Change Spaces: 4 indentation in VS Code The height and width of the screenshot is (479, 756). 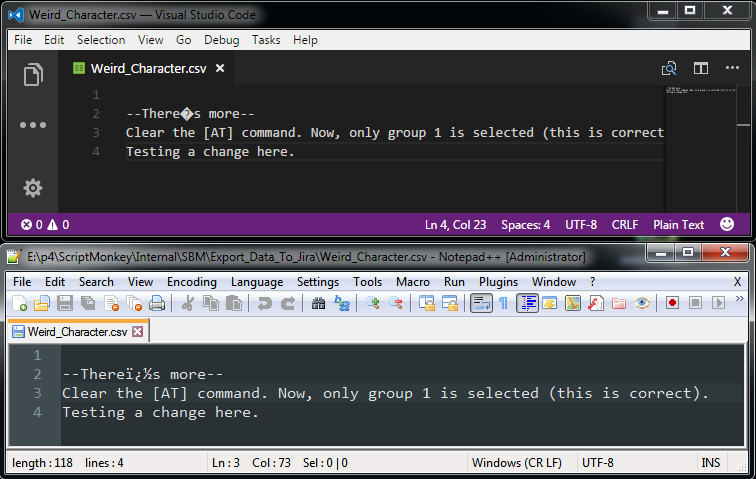(x=526, y=225)
